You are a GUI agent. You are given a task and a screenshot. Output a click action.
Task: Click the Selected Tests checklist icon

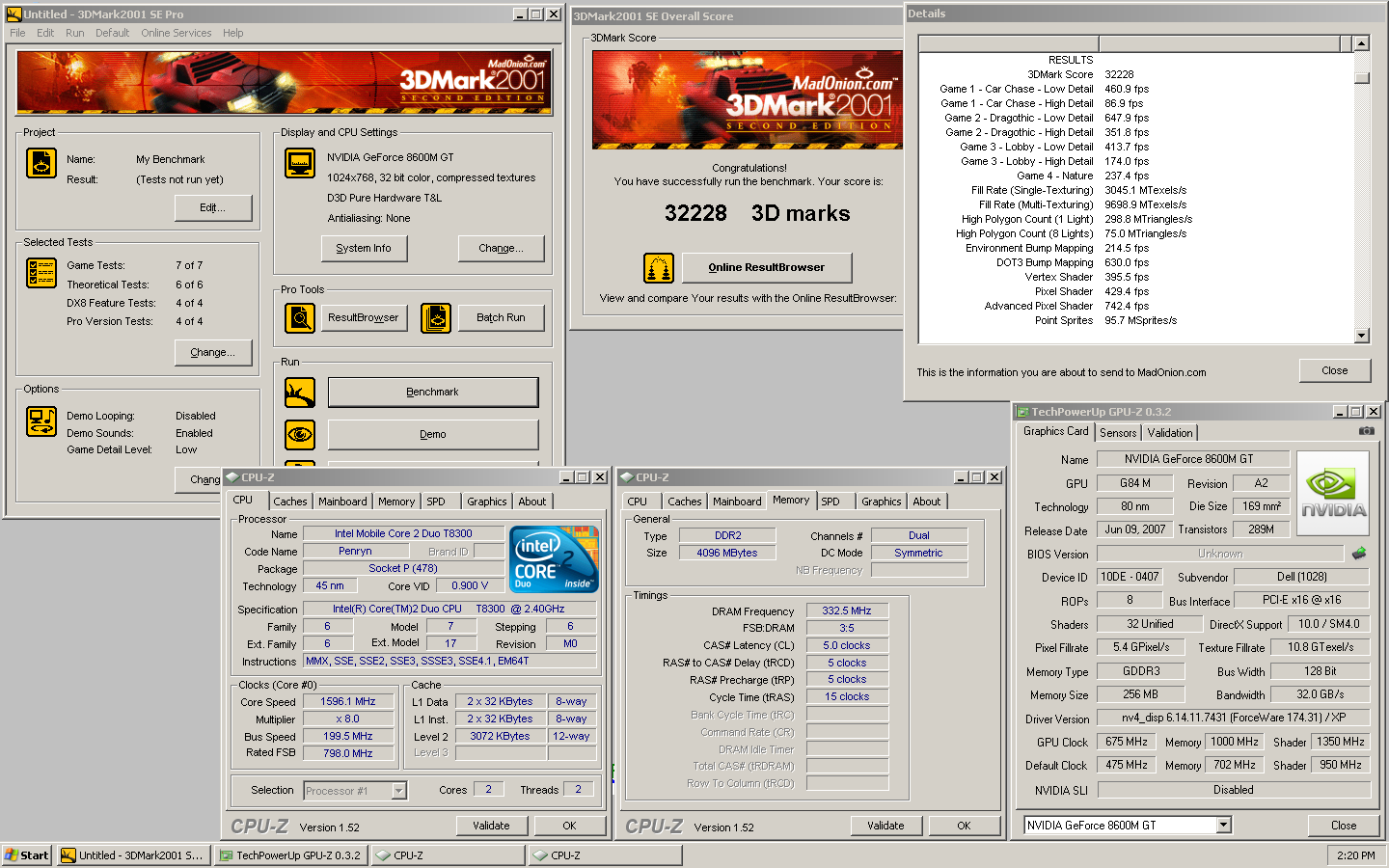pyautogui.click(x=41, y=273)
